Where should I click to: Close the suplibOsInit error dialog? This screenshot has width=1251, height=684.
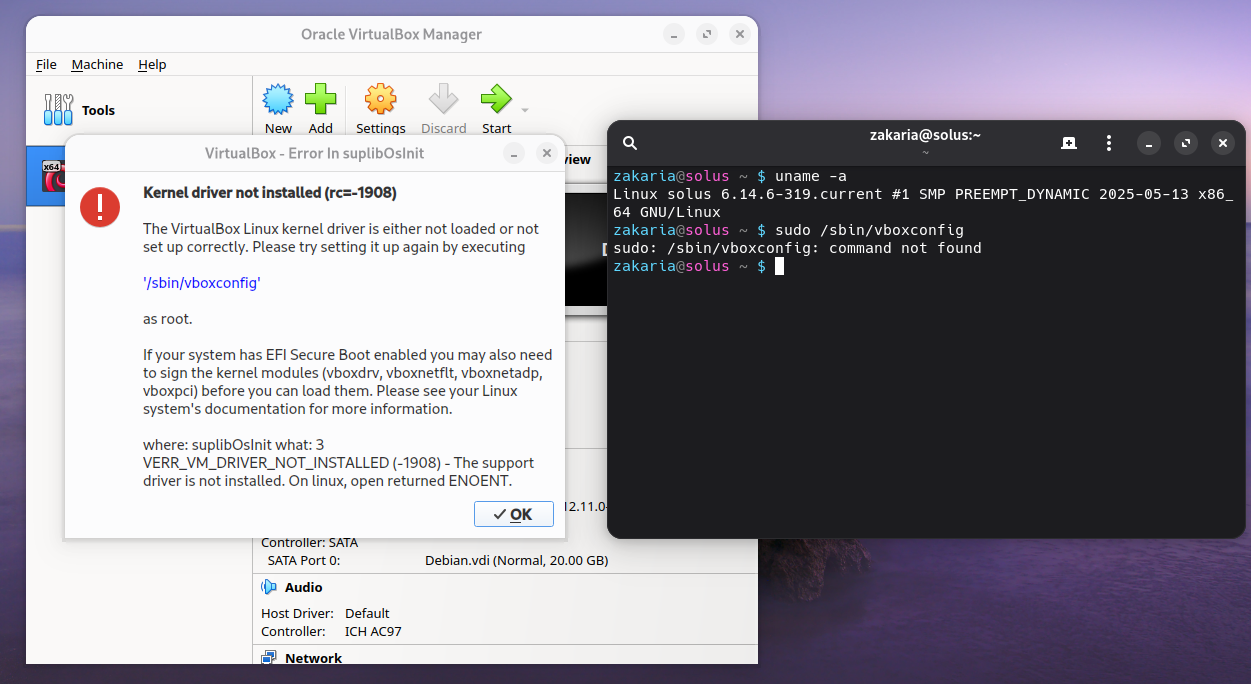(x=546, y=153)
